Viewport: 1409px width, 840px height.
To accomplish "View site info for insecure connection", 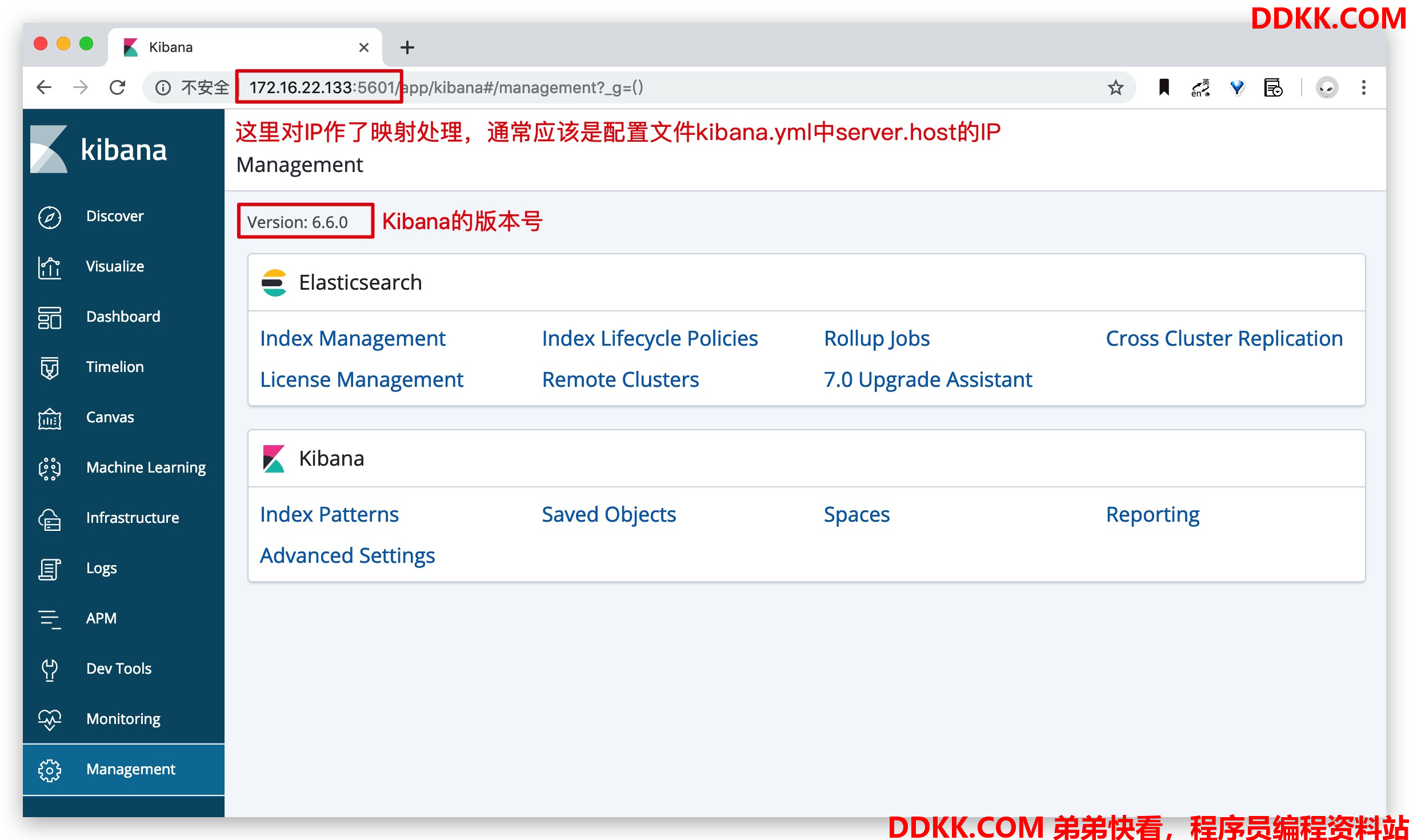I will 163,87.
